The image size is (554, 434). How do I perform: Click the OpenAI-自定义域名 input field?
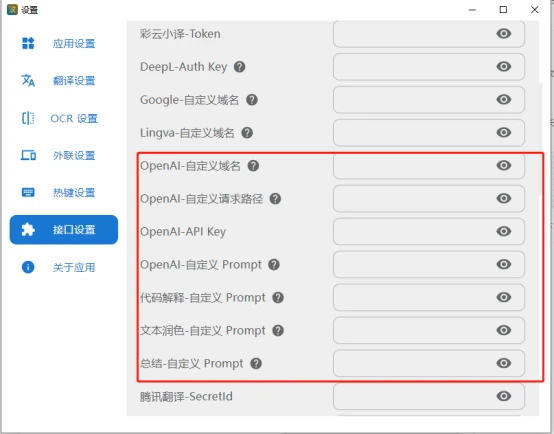(x=429, y=165)
